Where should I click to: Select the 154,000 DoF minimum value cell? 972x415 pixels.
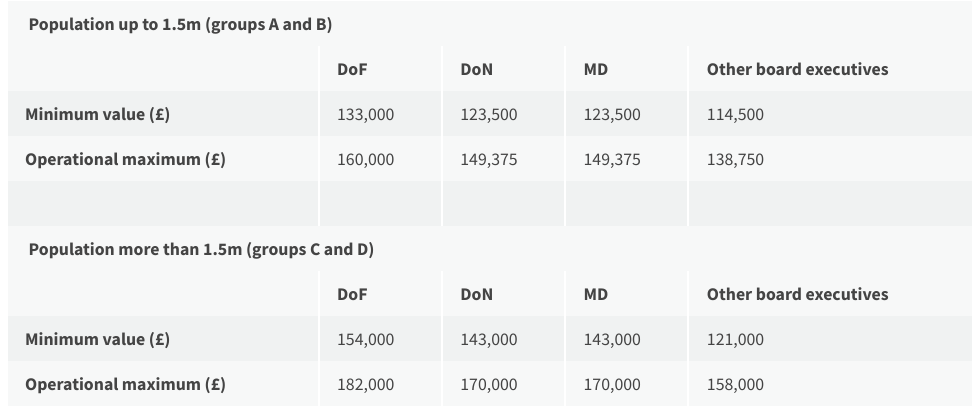tap(366, 340)
